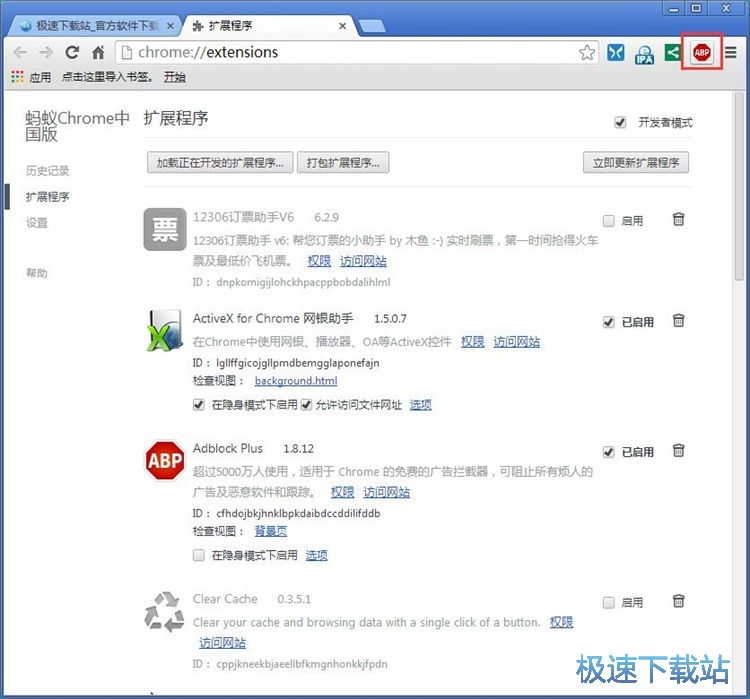Click the Clear Cache extension name
The image size is (750, 699).
coord(225,599)
